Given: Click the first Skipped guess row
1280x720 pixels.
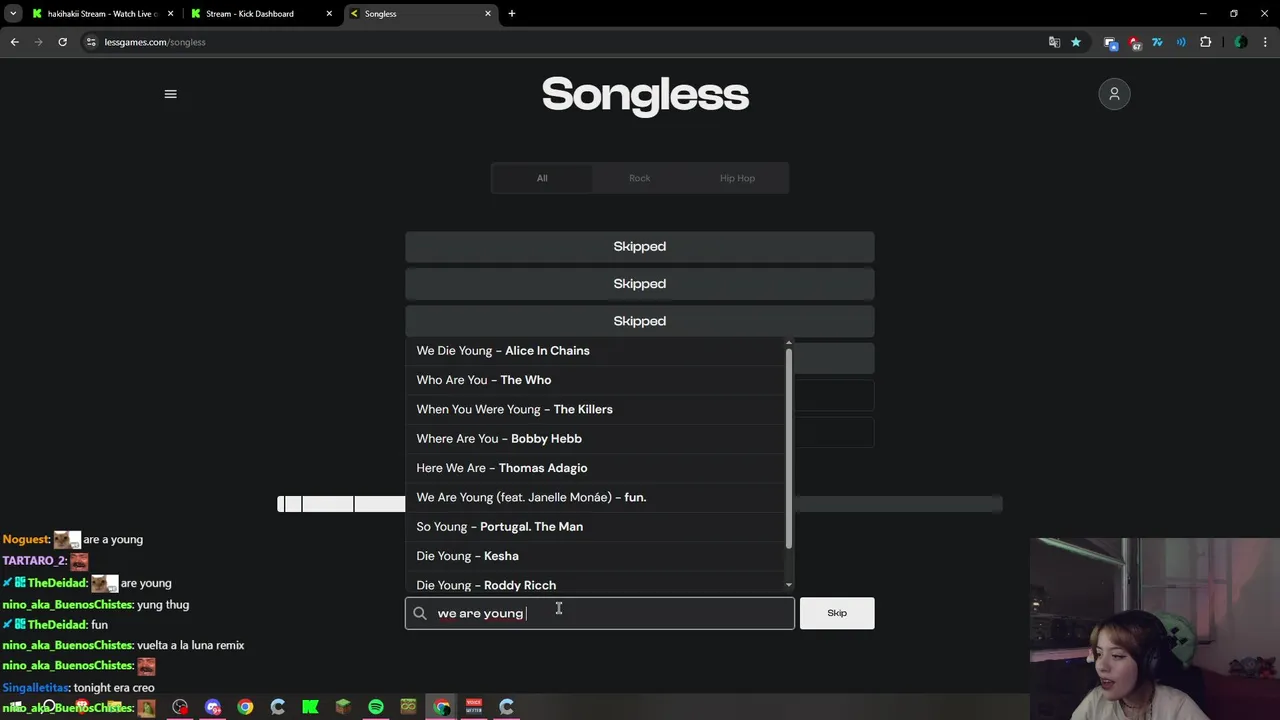Looking at the screenshot, I should (x=640, y=246).
